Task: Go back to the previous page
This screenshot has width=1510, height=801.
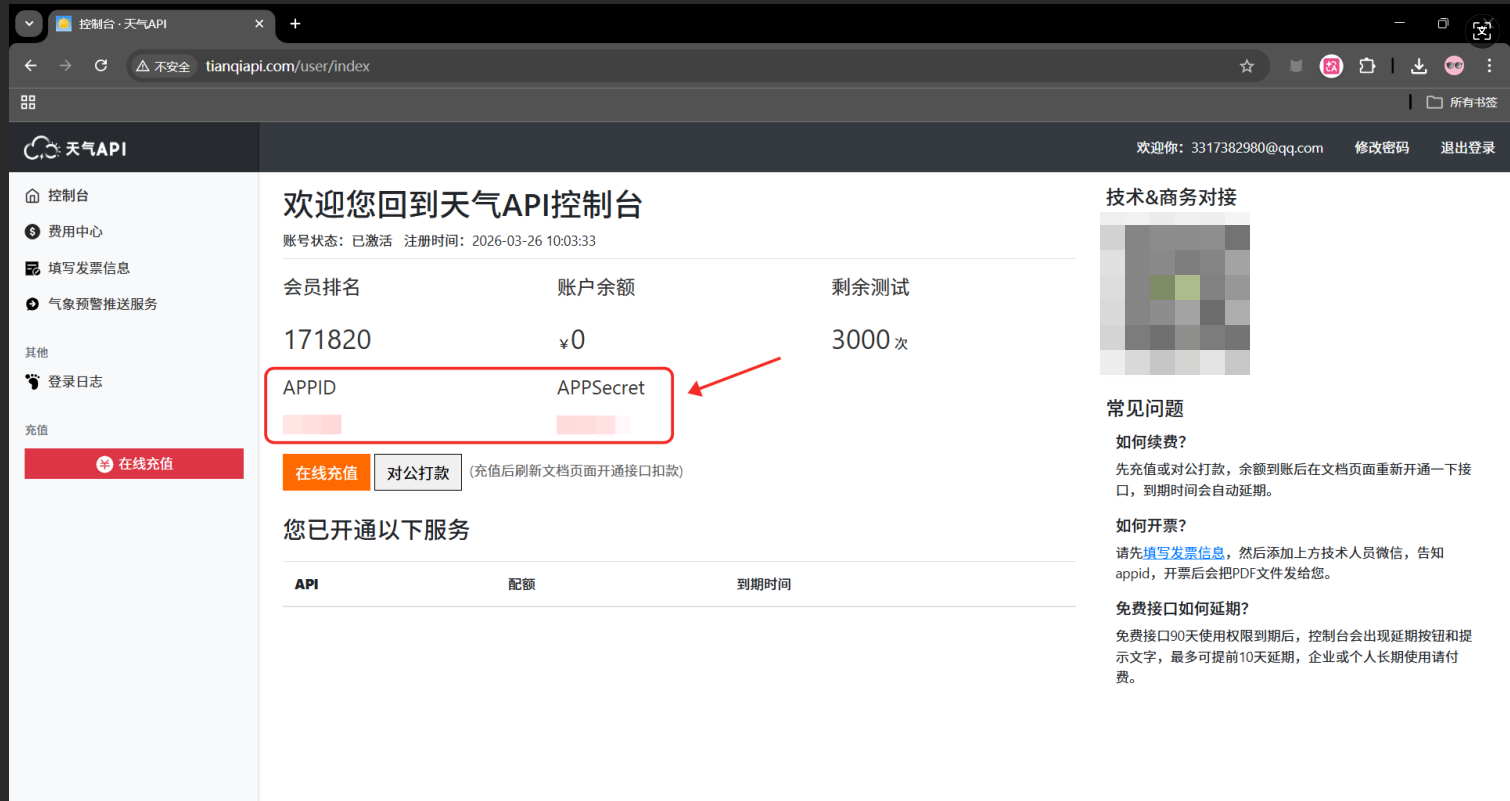Action: click(x=31, y=66)
